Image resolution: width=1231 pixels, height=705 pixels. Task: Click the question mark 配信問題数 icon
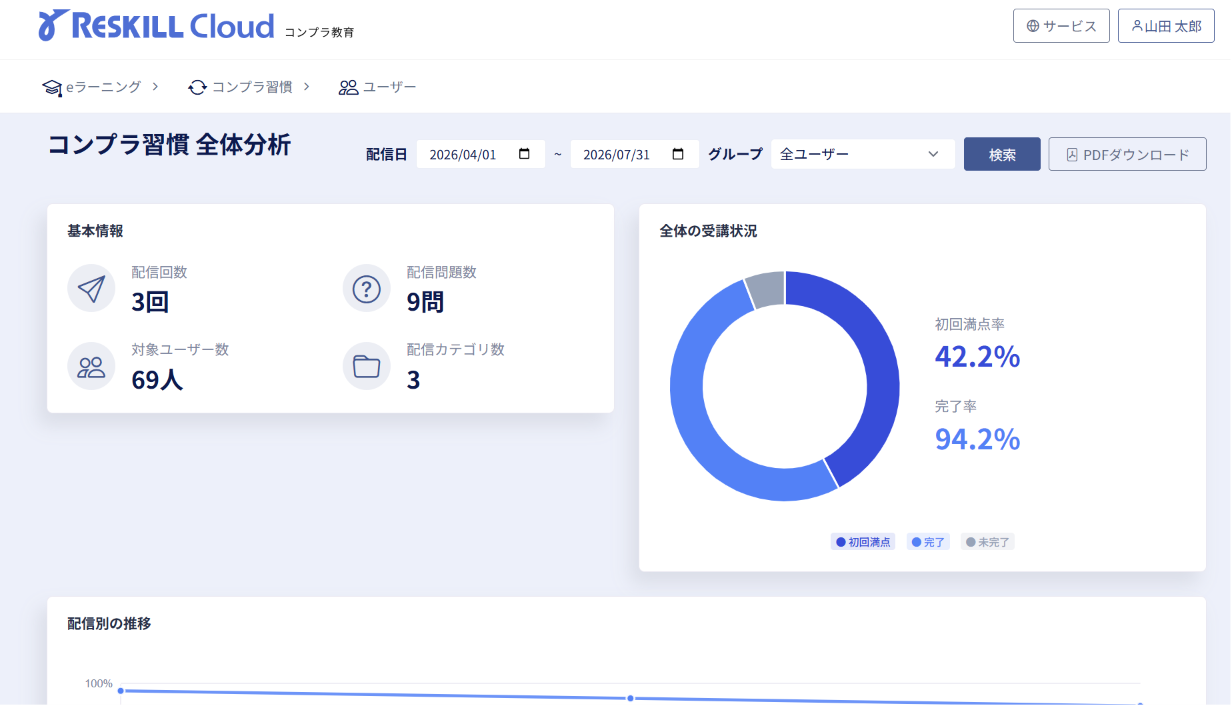pos(367,289)
